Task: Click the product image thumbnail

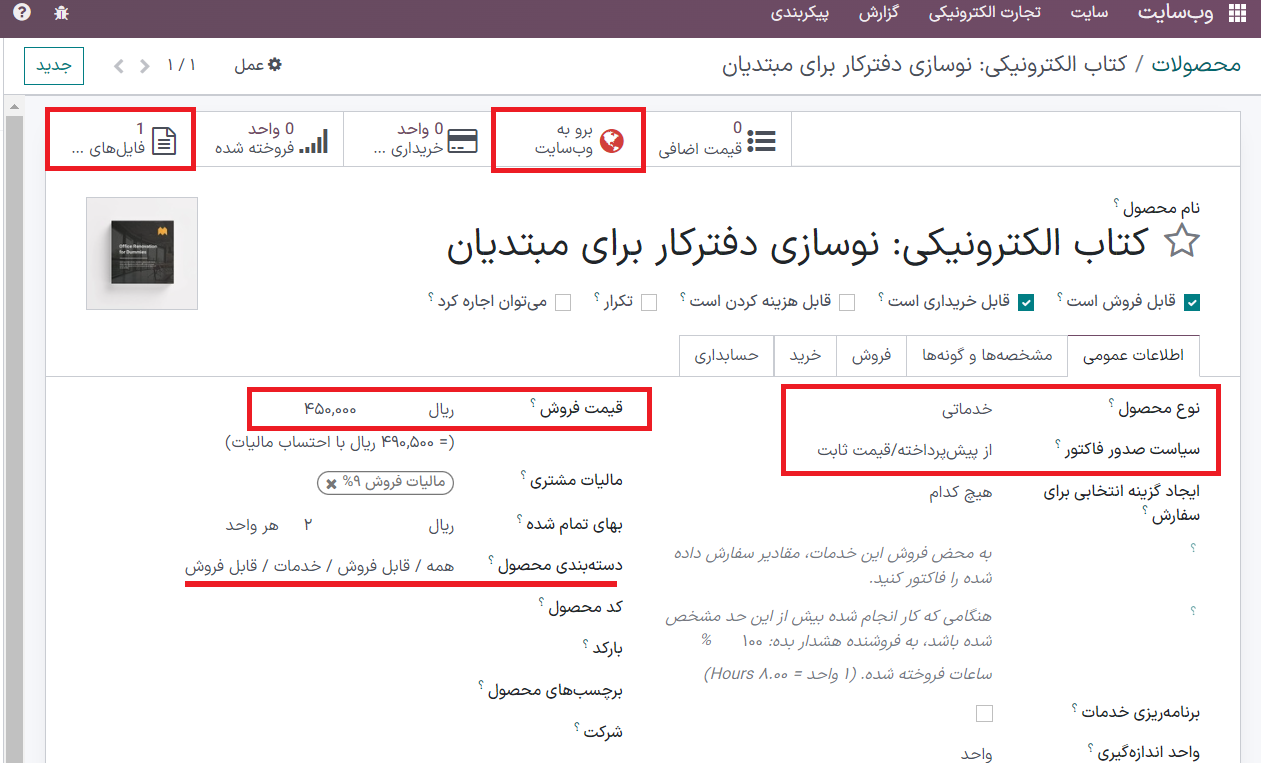Action: 142,253
